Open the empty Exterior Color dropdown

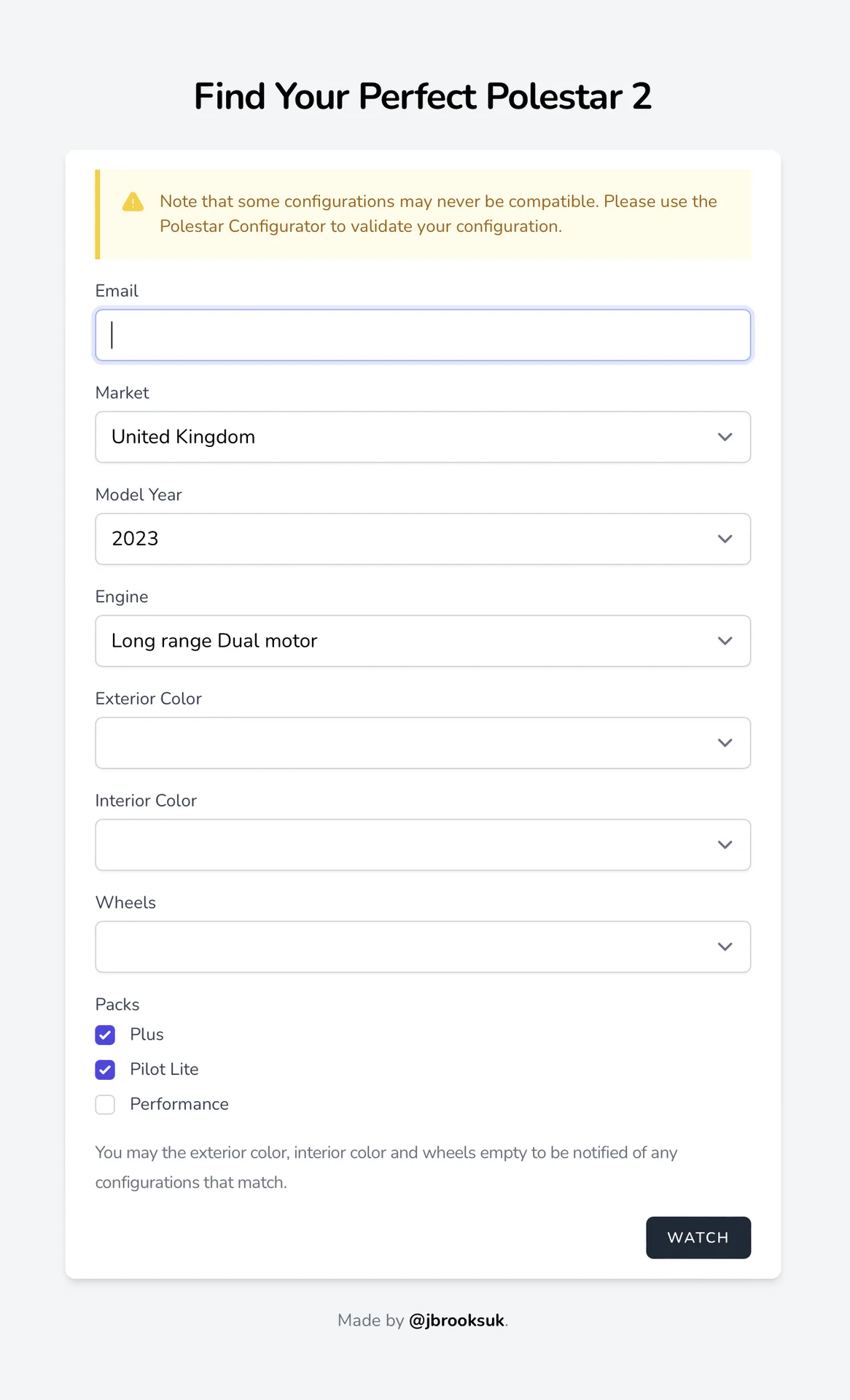pos(423,743)
